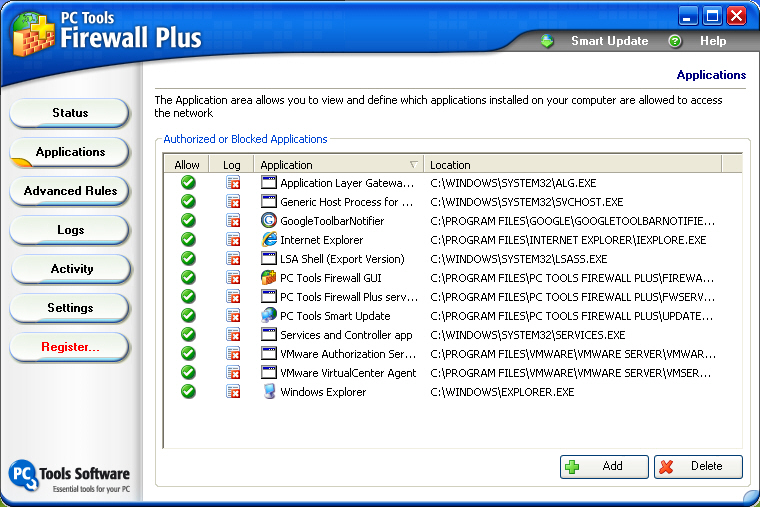Click the Log icon for Generic Host Process
The image size is (760, 507).
[x=233, y=202]
